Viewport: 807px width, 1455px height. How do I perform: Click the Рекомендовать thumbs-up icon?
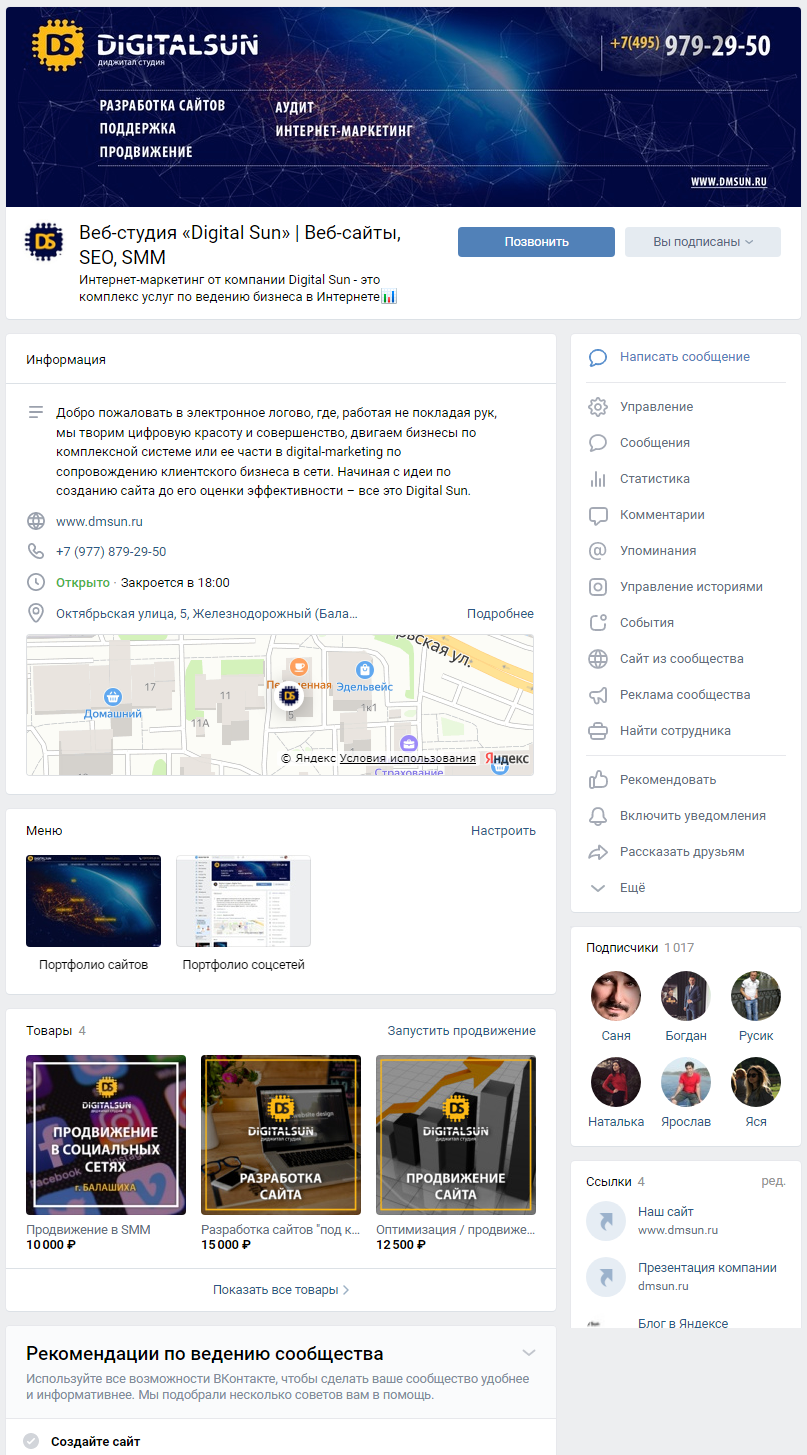(598, 779)
